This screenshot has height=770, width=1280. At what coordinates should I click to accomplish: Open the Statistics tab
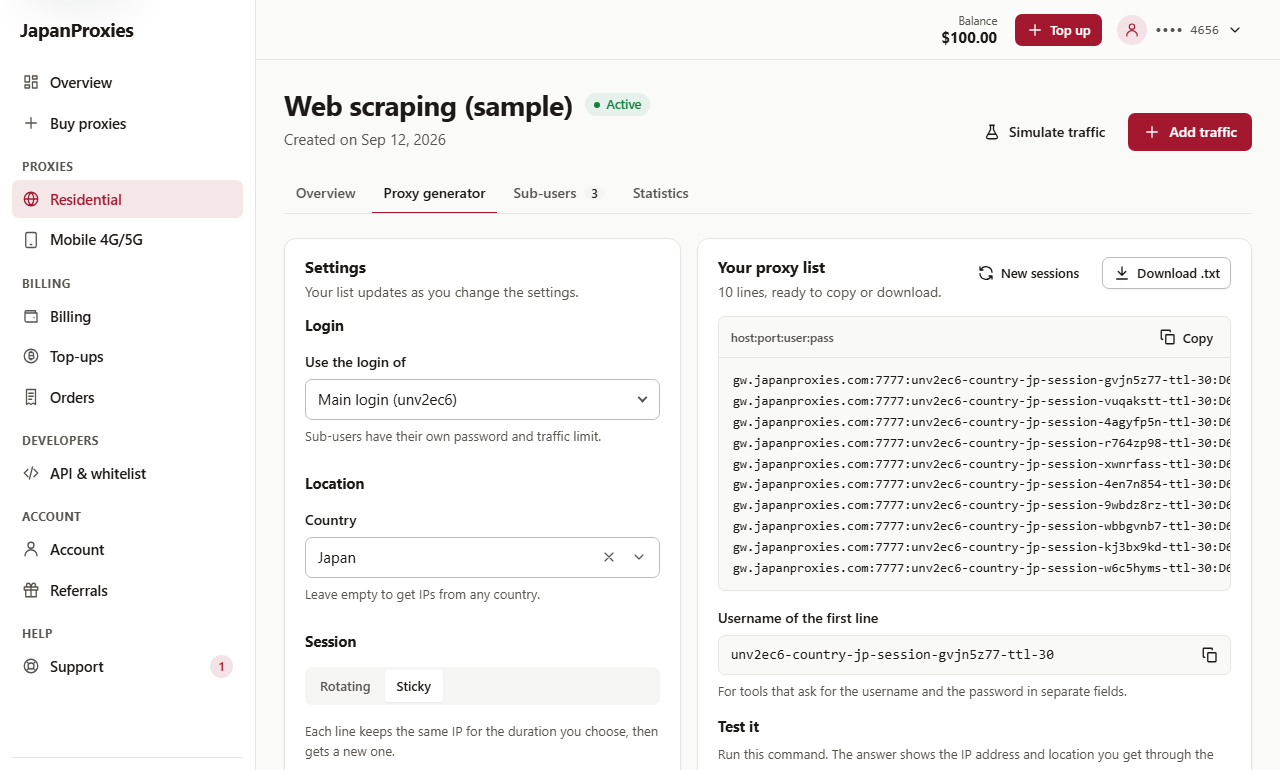(x=661, y=193)
